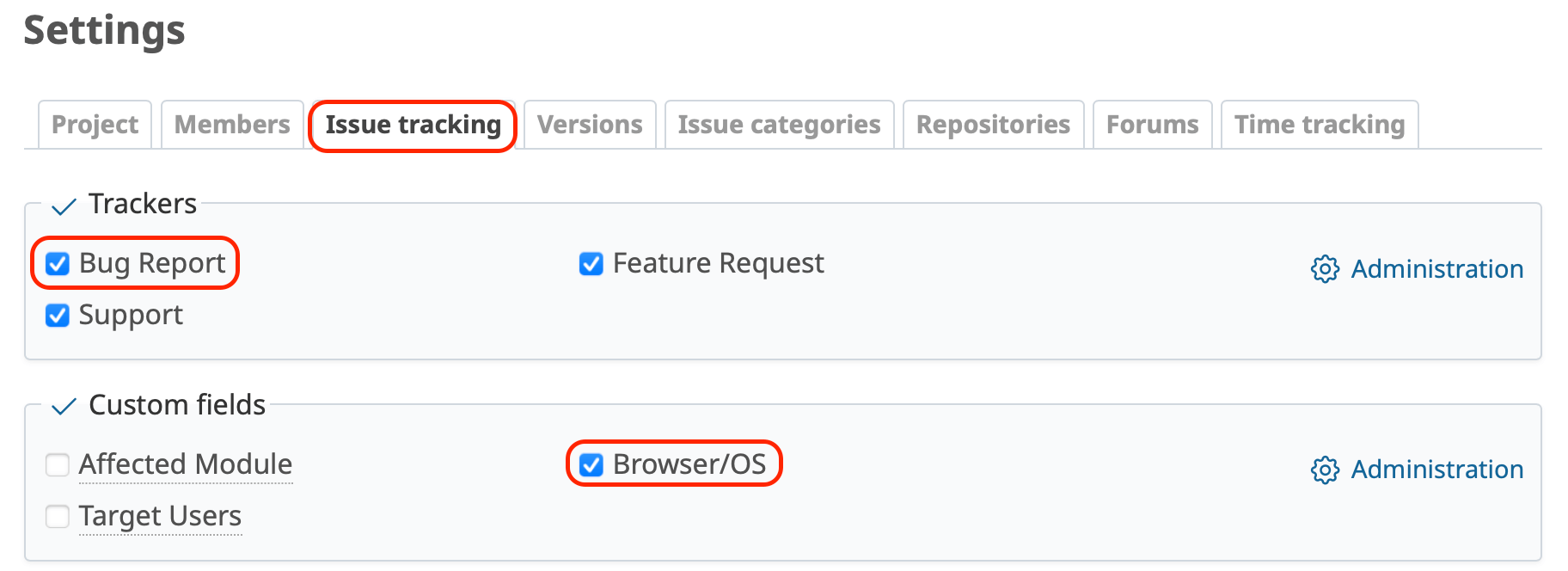Switch to the Versions tab
This screenshot has width=1568, height=571.
[590, 124]
